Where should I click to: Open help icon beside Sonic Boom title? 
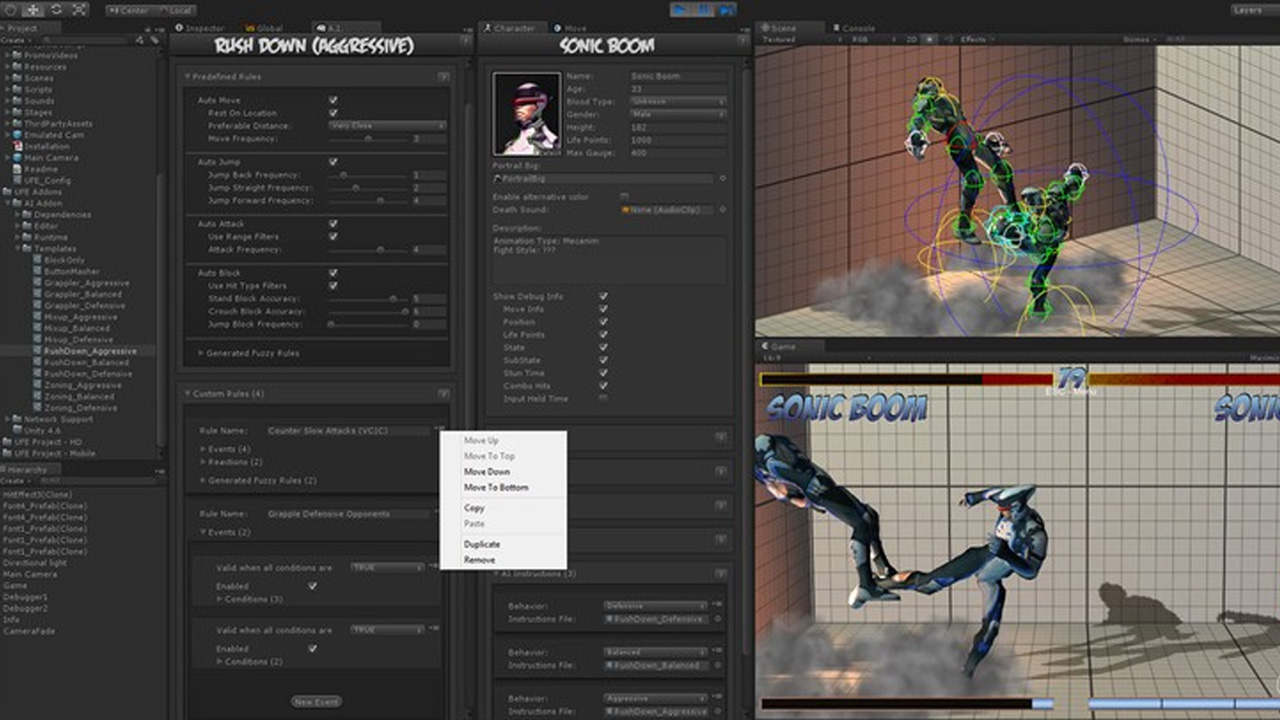coord(742,40)
